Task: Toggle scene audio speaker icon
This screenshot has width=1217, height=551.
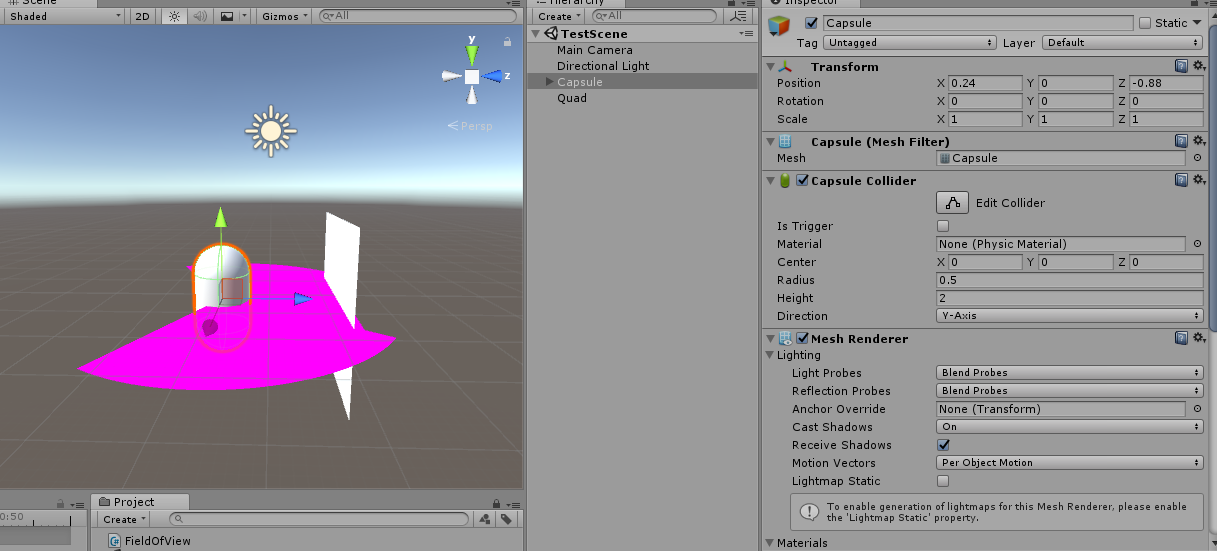Action: 199,16
